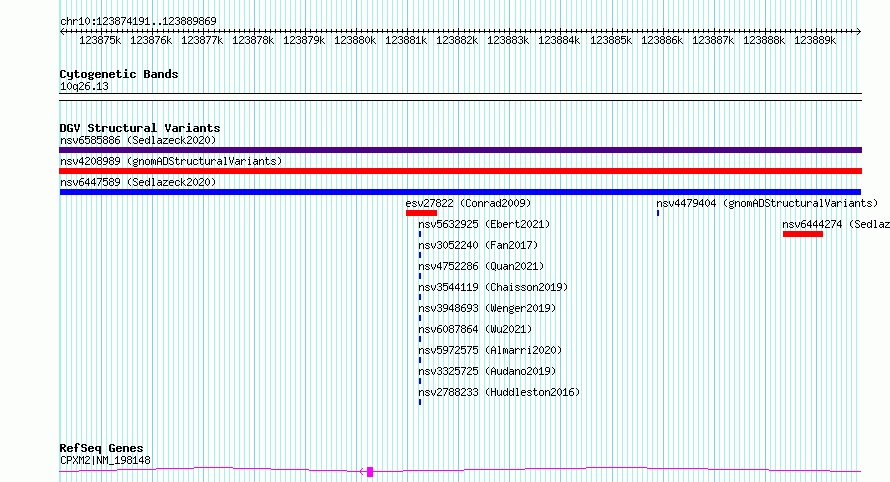Click the nsv4208989 (gnomADStructuralVariants) label
Viewport: 890px width, 482px height.
171,161
